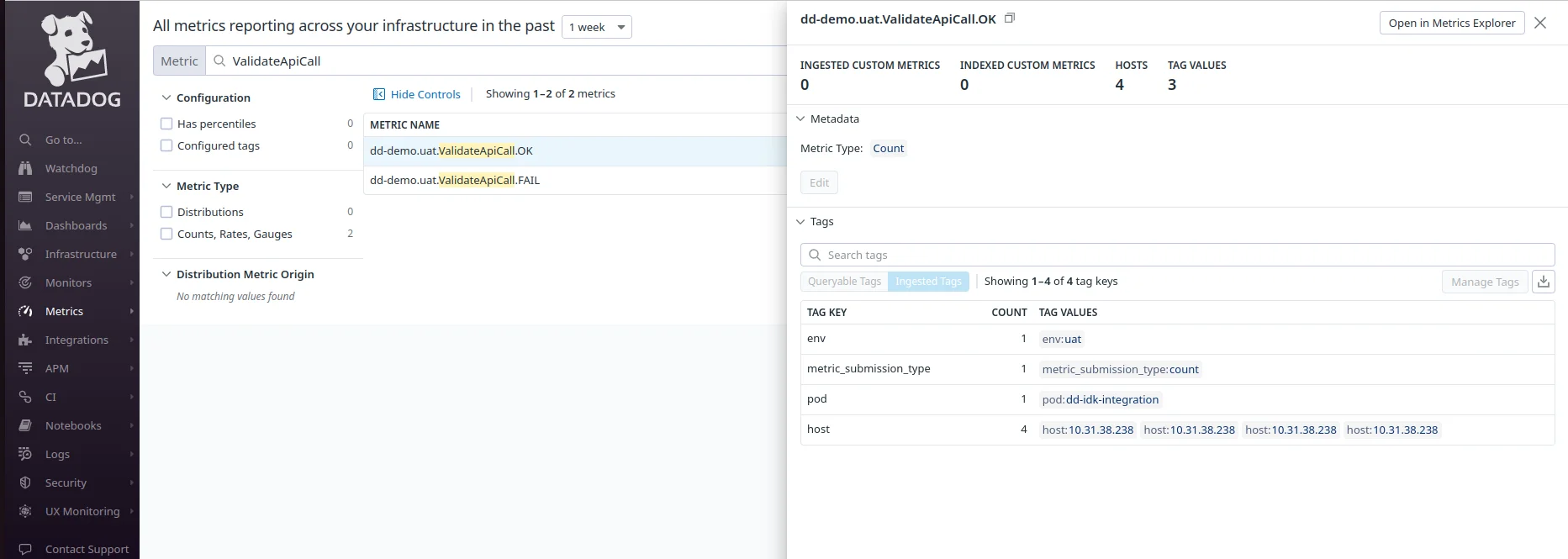
Task: Click the Contact Support chat icon
Action: (x=25, y=549)
